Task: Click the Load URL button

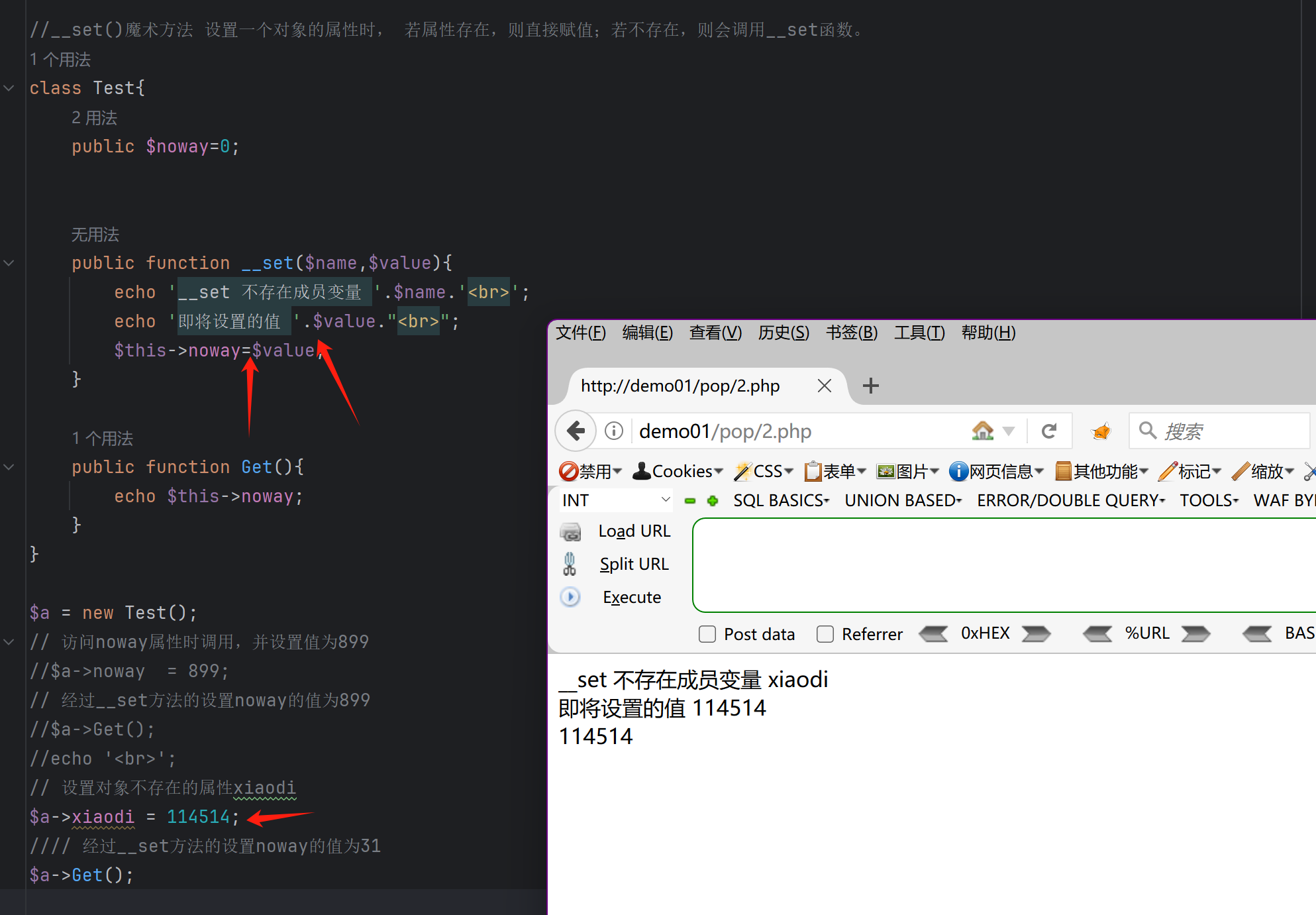Action: 634,531
